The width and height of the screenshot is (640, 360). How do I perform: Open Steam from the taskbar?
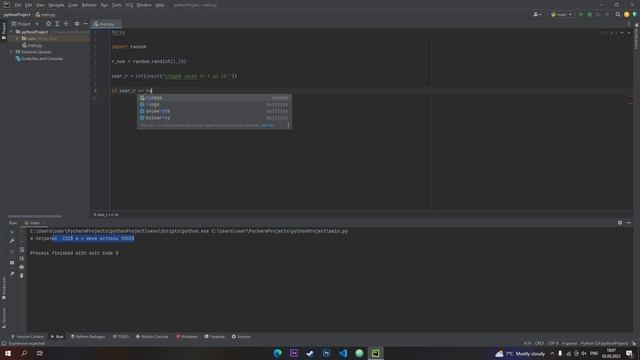coord(310,353)
